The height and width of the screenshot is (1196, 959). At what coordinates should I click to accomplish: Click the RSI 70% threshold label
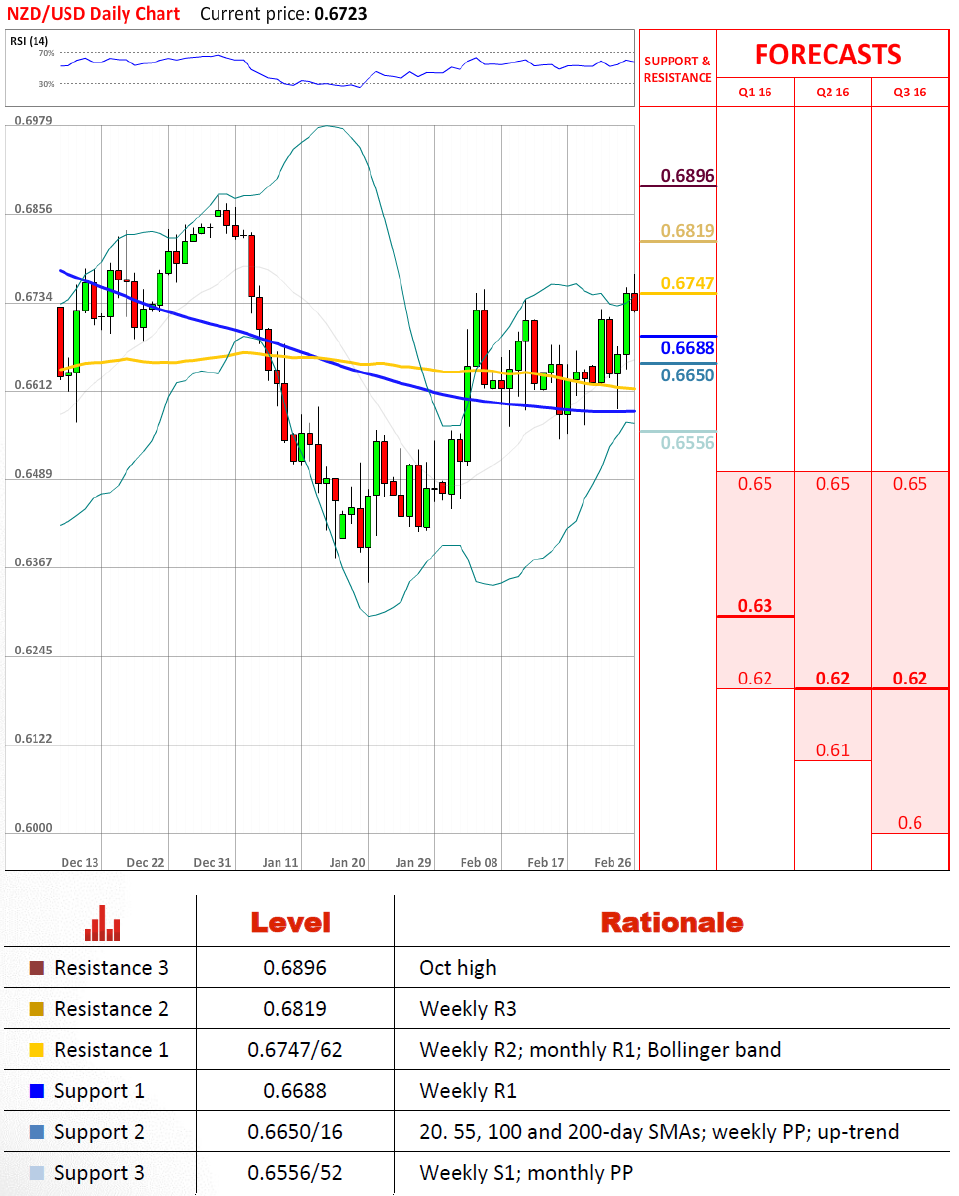pos(47,53)
